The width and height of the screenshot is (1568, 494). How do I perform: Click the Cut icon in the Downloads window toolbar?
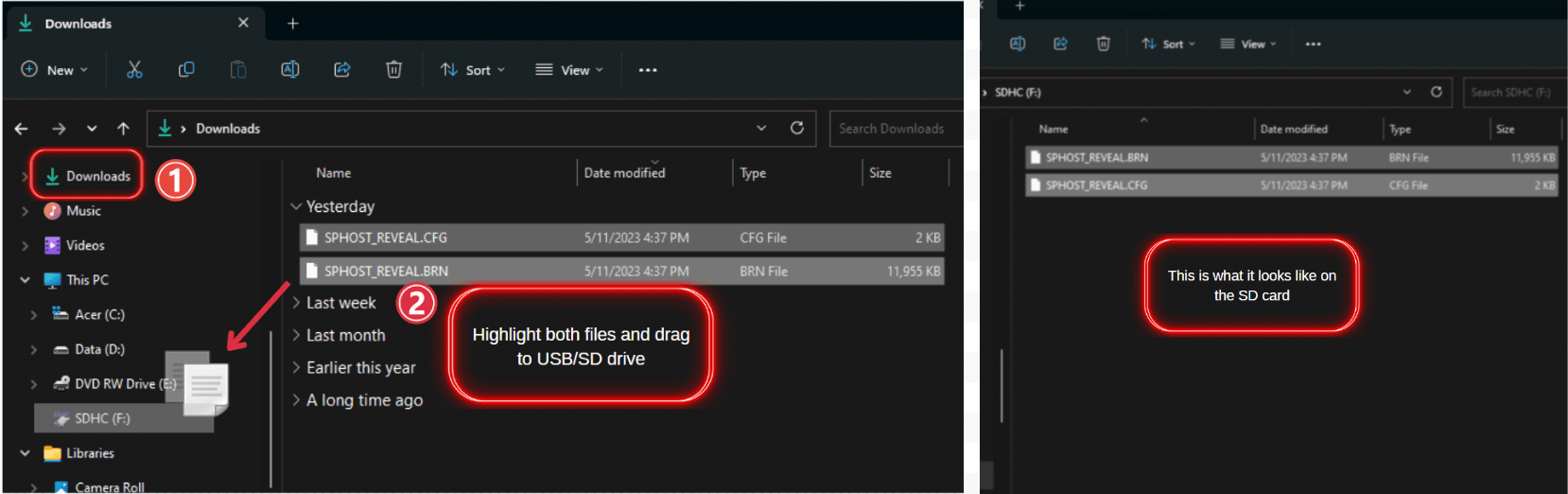pyautogui.click(x=134, y=69)
